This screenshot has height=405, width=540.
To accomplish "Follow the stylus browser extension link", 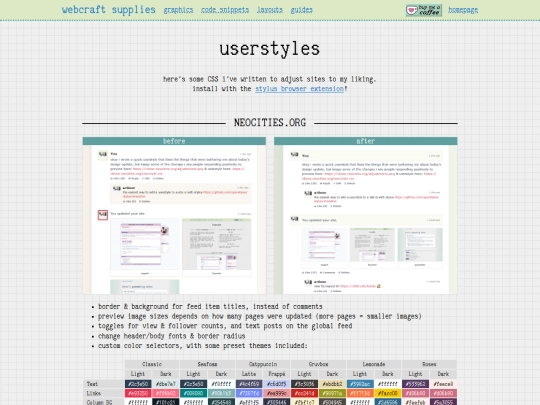I will [x=299, y=89].
